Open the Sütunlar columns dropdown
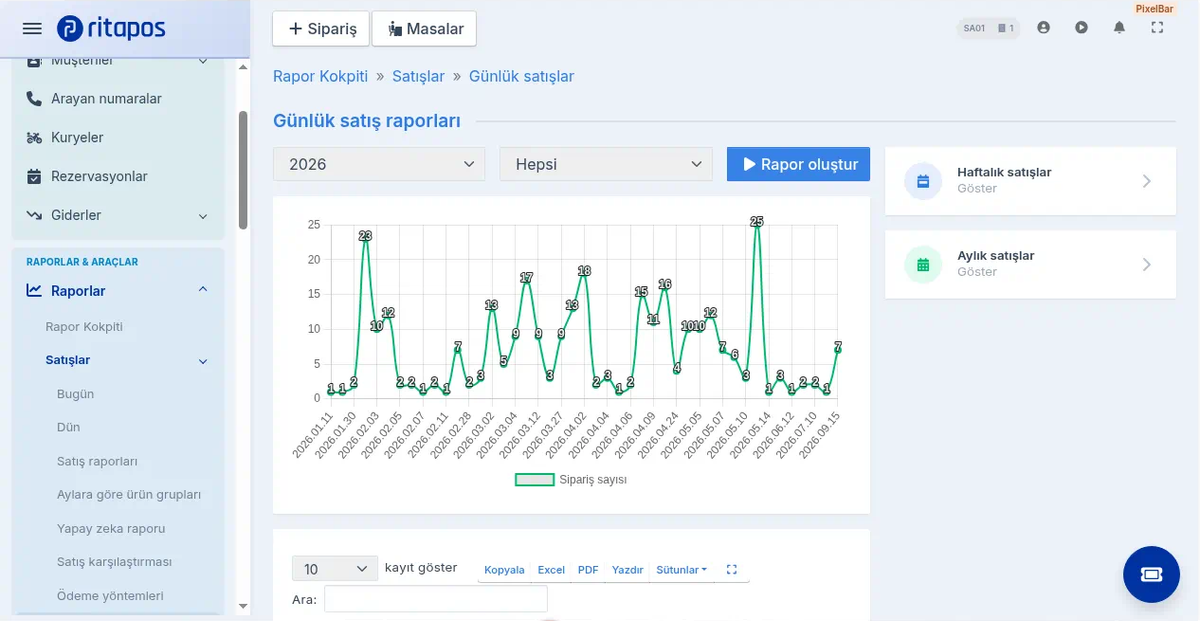The width and height of the screenshot is (1200, 621). click(x=681, y=570)
